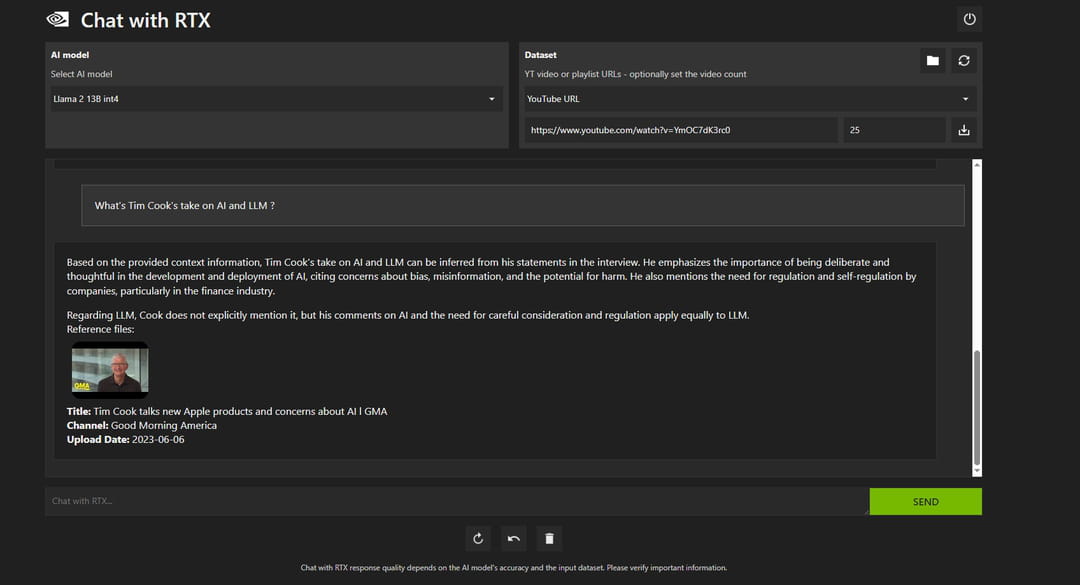Clear the chat with the trash icon

549,539
